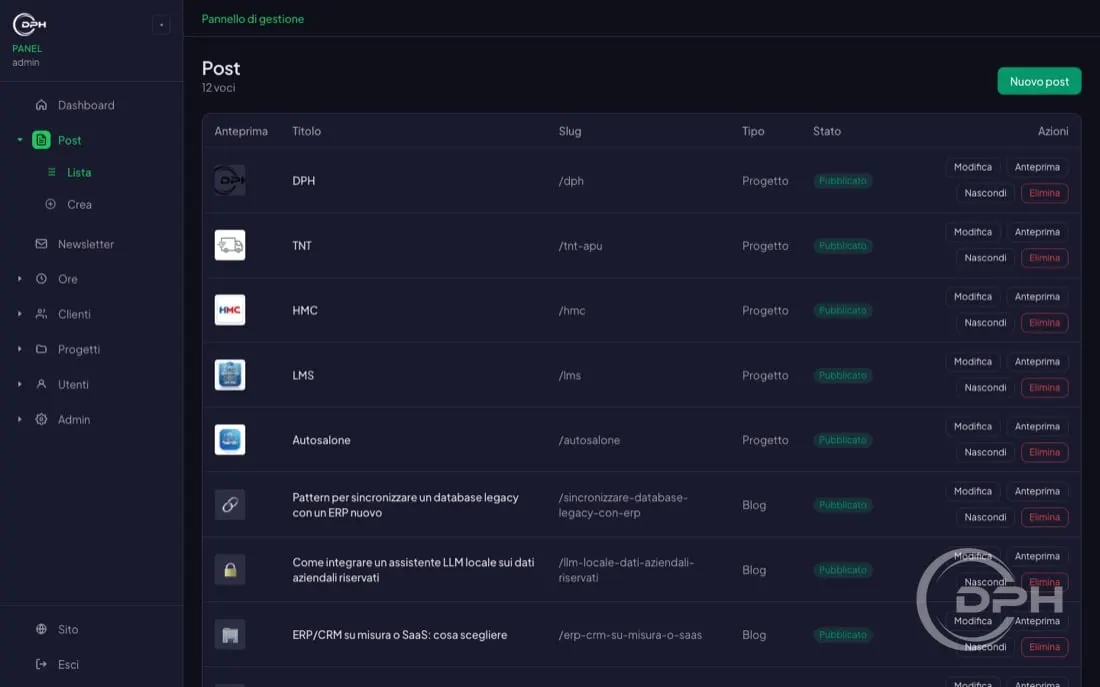The height and width of the screenshot is (687, 1100).
Task: Click the TNT truck thumbnail
Action: 229,245
